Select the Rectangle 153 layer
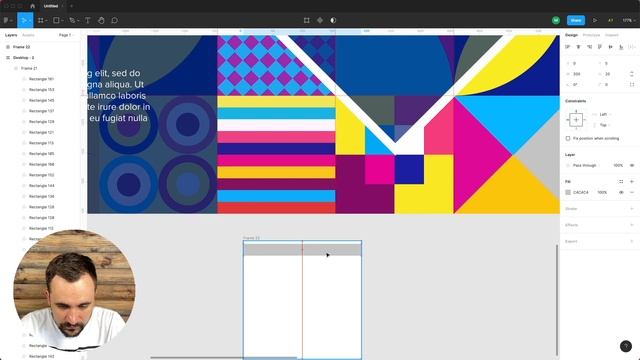This screenshot has height=360, width=640. pos(40,89)
